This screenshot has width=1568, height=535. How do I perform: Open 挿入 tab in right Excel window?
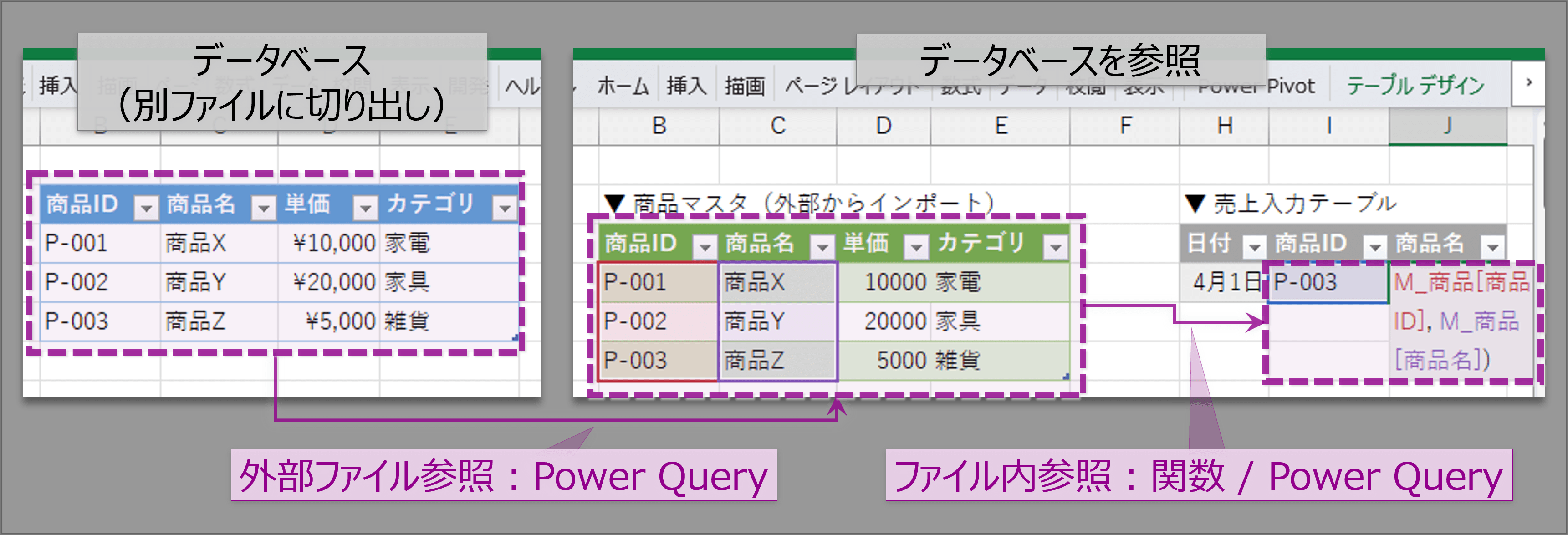[x=687, y=86]
